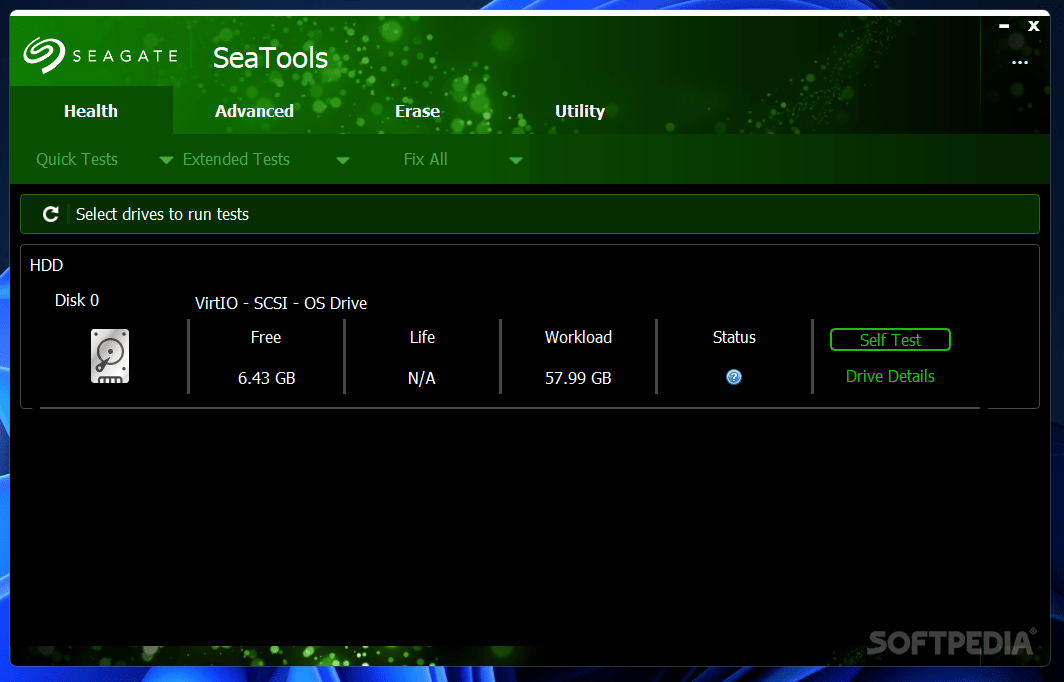Switch to the Health tab
The width and height of the screenshot is (1064, 682).
point(91,111)
